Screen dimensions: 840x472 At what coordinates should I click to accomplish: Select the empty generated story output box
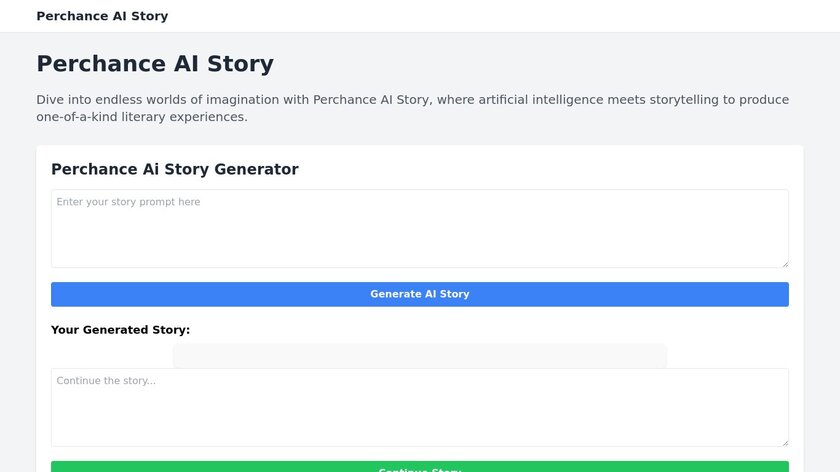419,356
